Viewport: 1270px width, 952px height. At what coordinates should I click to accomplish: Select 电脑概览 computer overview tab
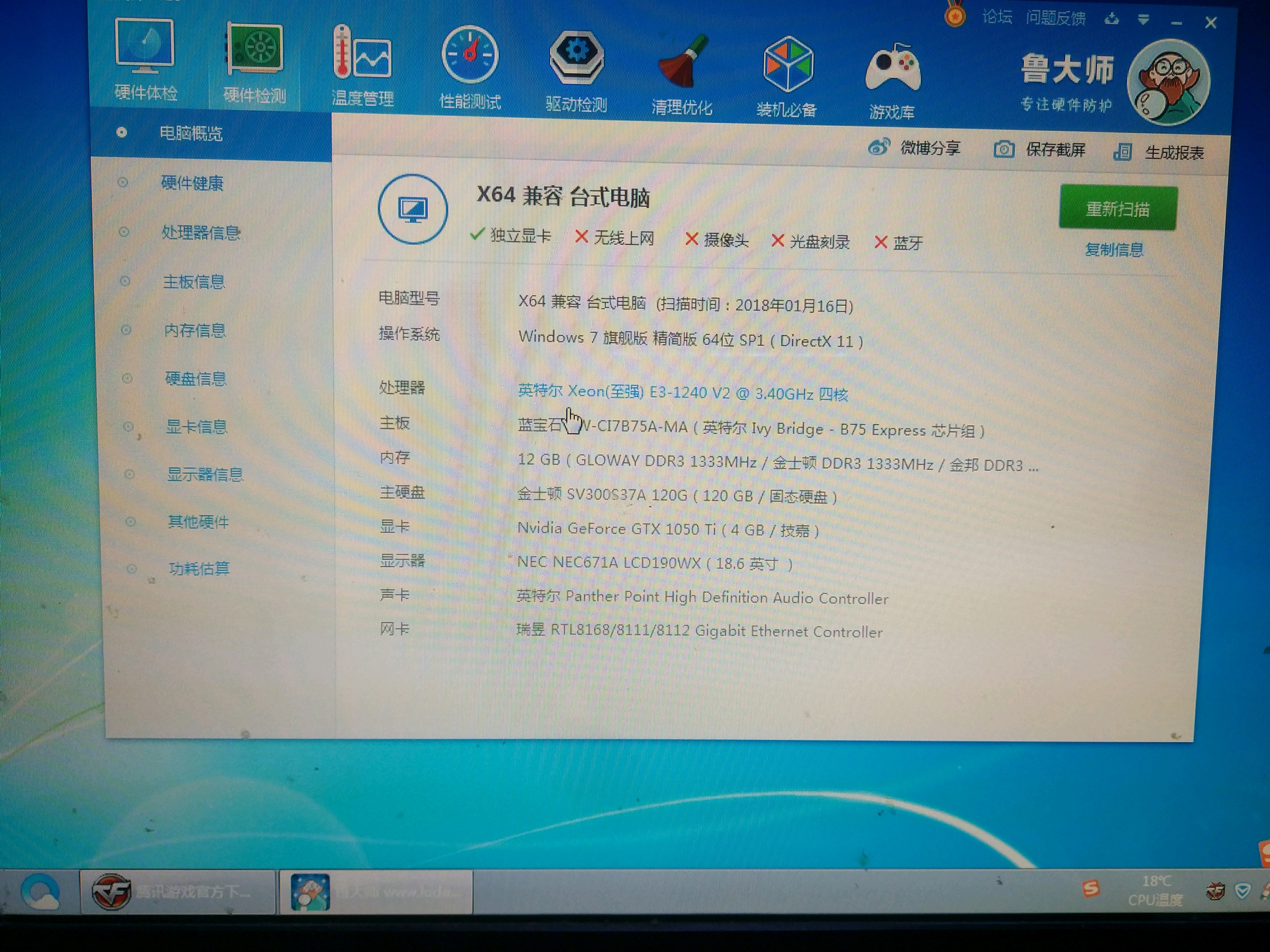pos(211,134)
